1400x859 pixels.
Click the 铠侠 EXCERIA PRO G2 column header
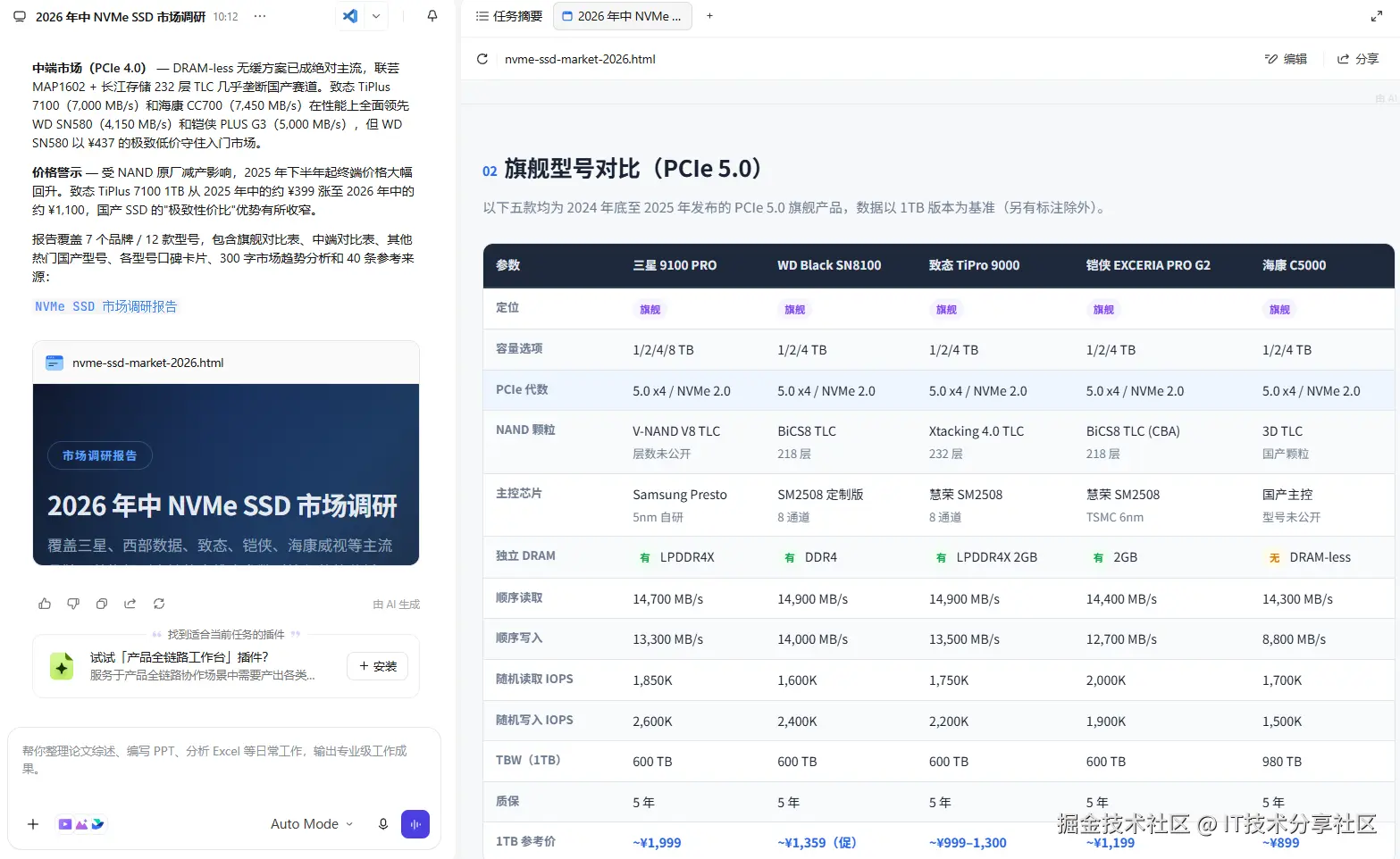[1148, 265]
